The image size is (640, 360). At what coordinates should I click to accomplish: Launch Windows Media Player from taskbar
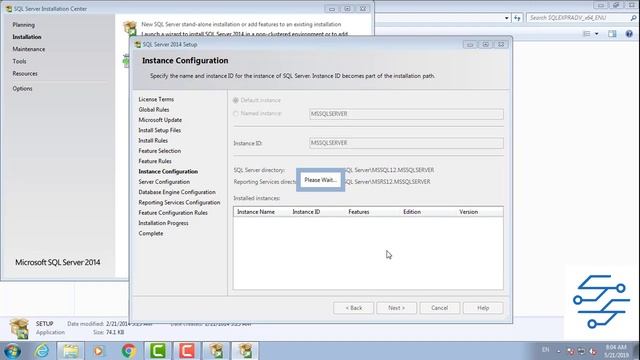pos(98,351)
